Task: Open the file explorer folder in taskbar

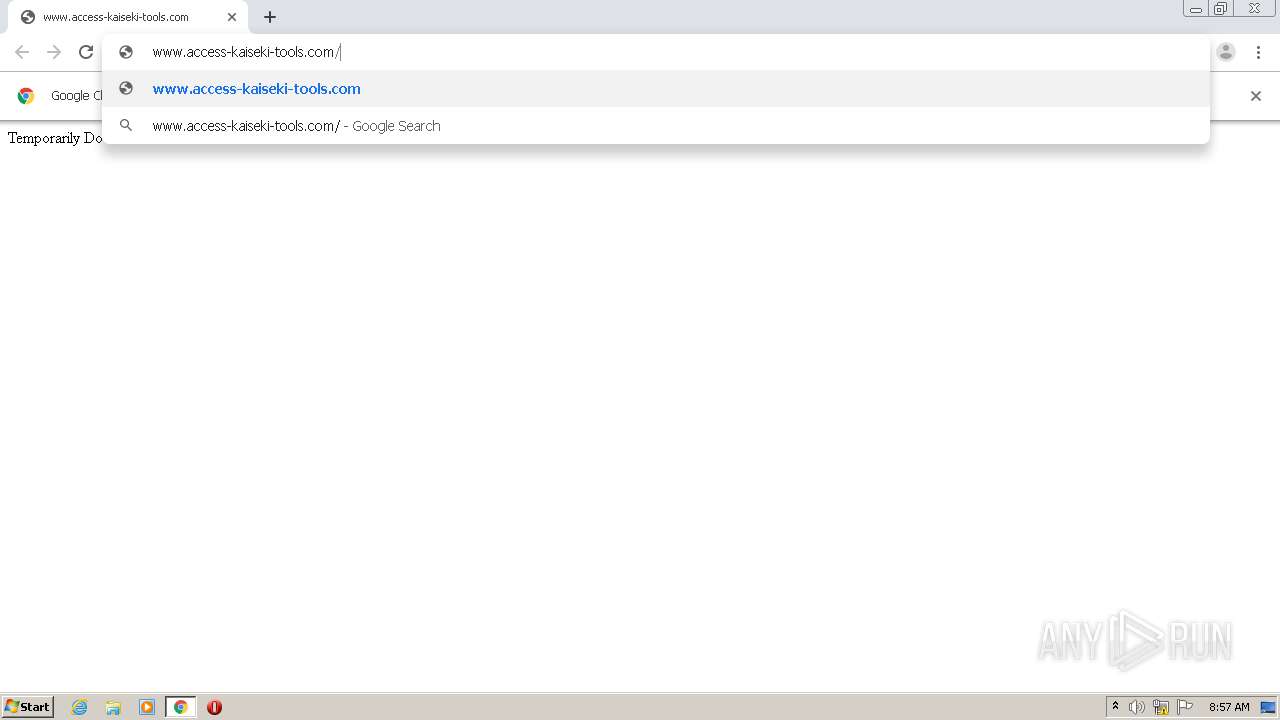Action: coord(113,707)
